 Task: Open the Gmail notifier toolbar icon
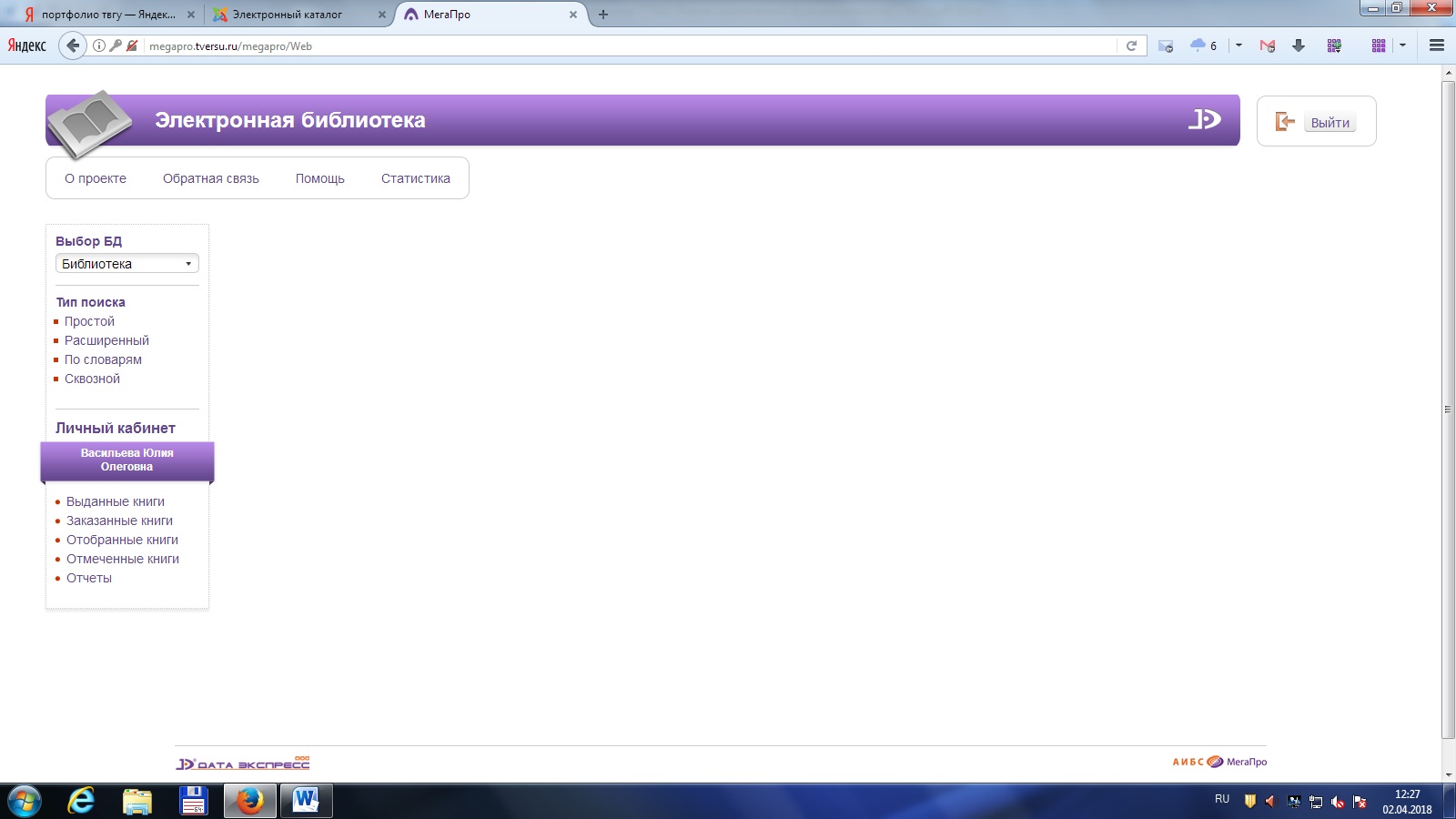1267,45
